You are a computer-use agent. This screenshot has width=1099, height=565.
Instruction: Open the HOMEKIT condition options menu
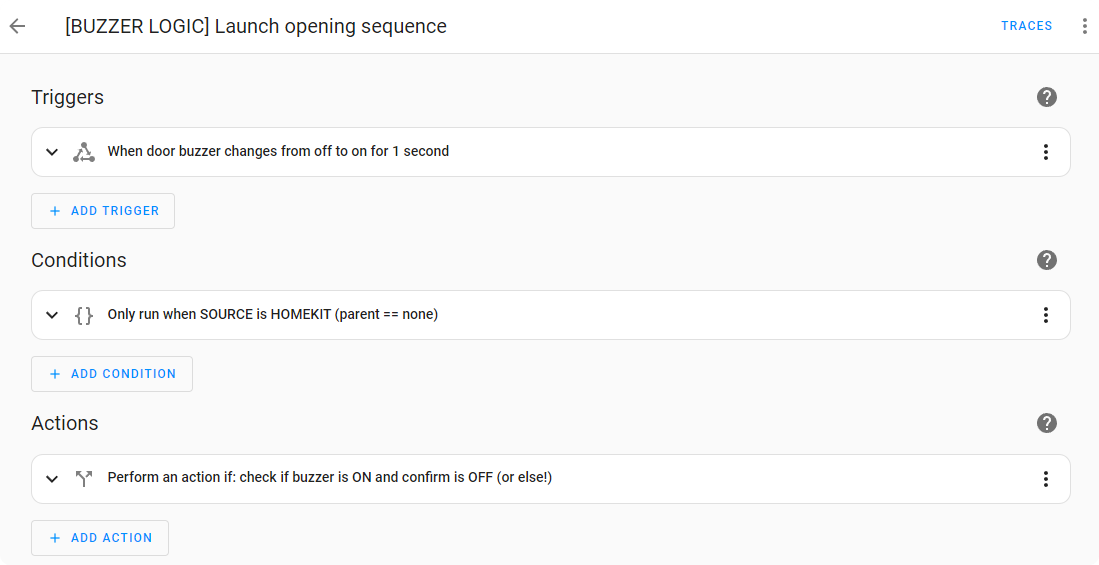tap(1045, 315)
